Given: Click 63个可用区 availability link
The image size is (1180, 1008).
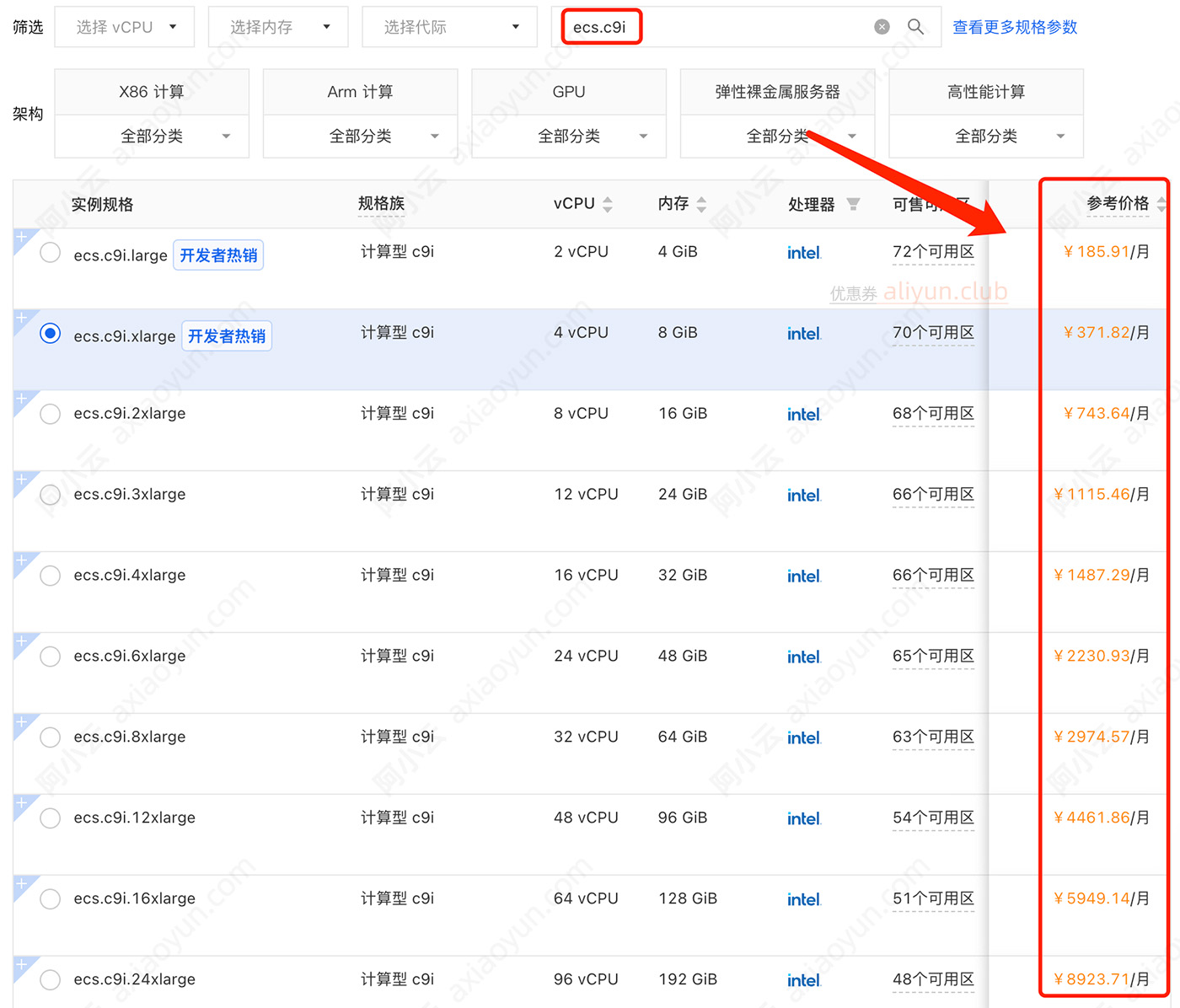Looking at the screenshot, I should coord(933,737).
